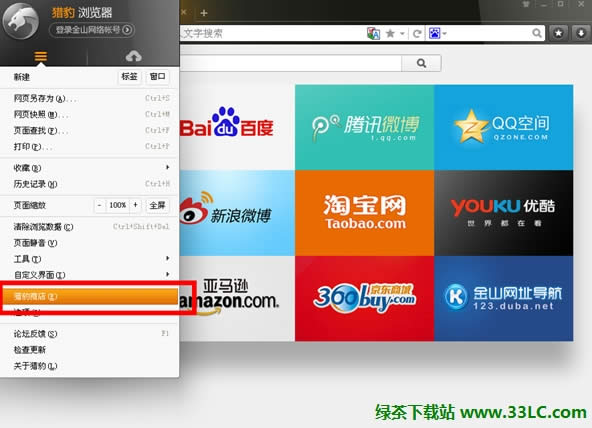This screenshot has width=592, height=428.
Task: Select 网页另存为 menu item
Action: point(89,99)
